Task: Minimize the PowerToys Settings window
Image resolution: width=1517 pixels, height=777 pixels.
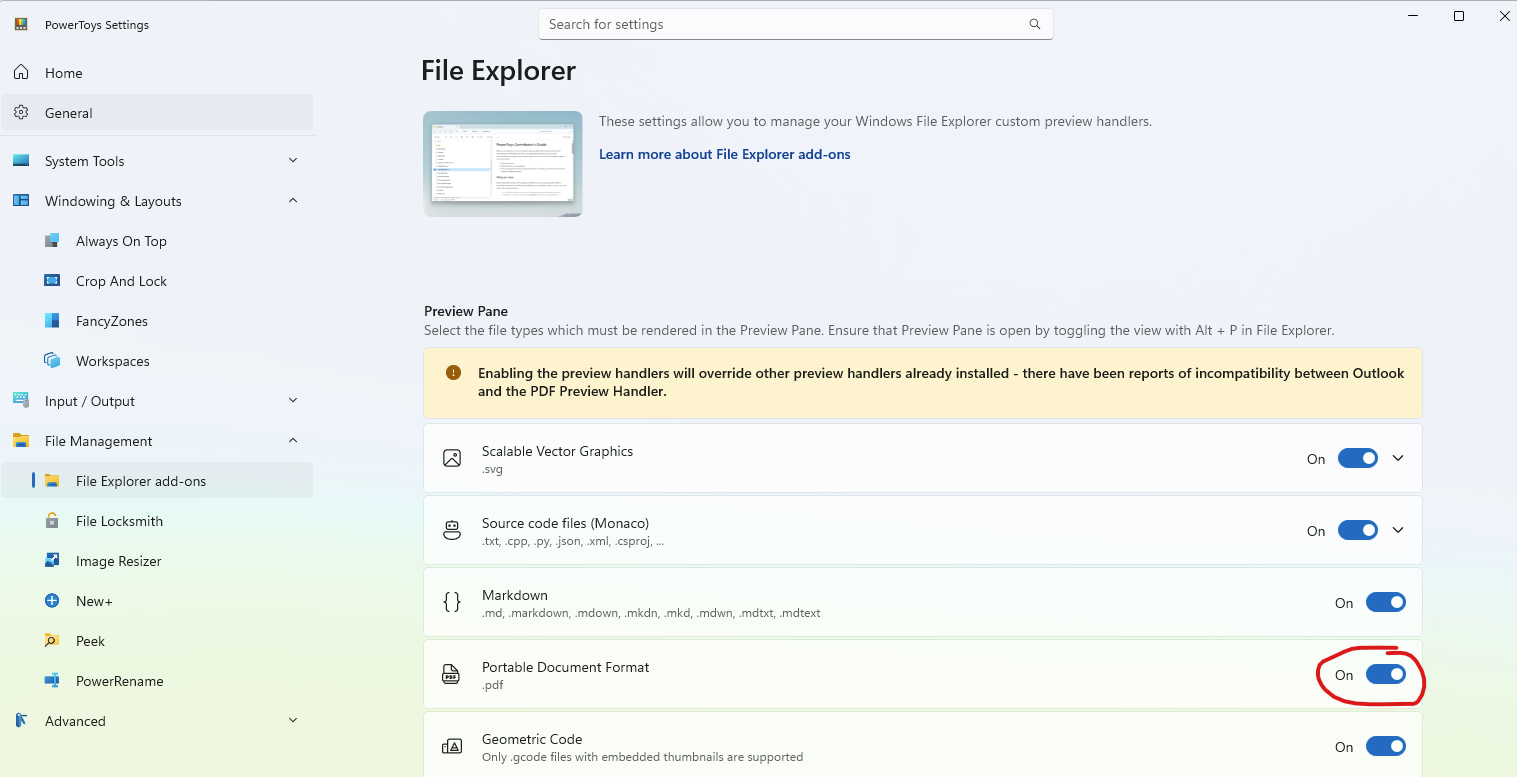Action: (1413, 16)
